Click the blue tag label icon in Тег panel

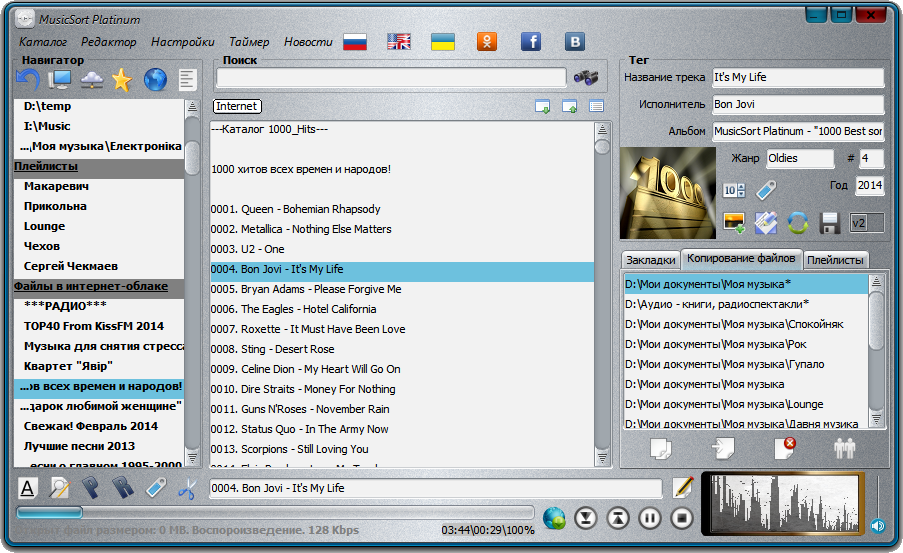766,190
